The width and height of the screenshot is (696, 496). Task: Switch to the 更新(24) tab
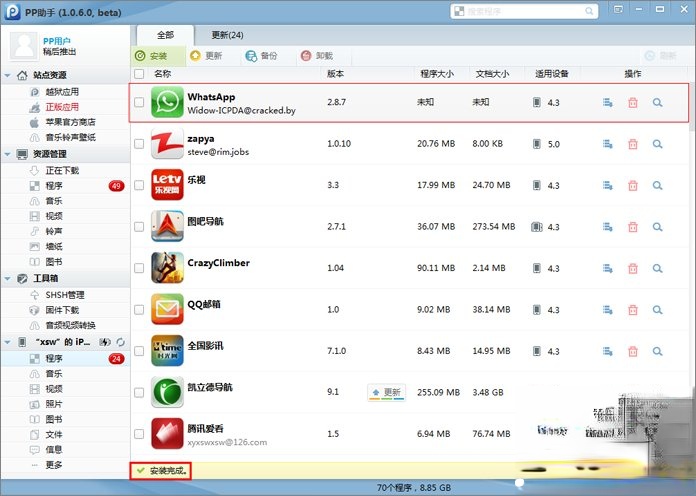click(227, 35)
